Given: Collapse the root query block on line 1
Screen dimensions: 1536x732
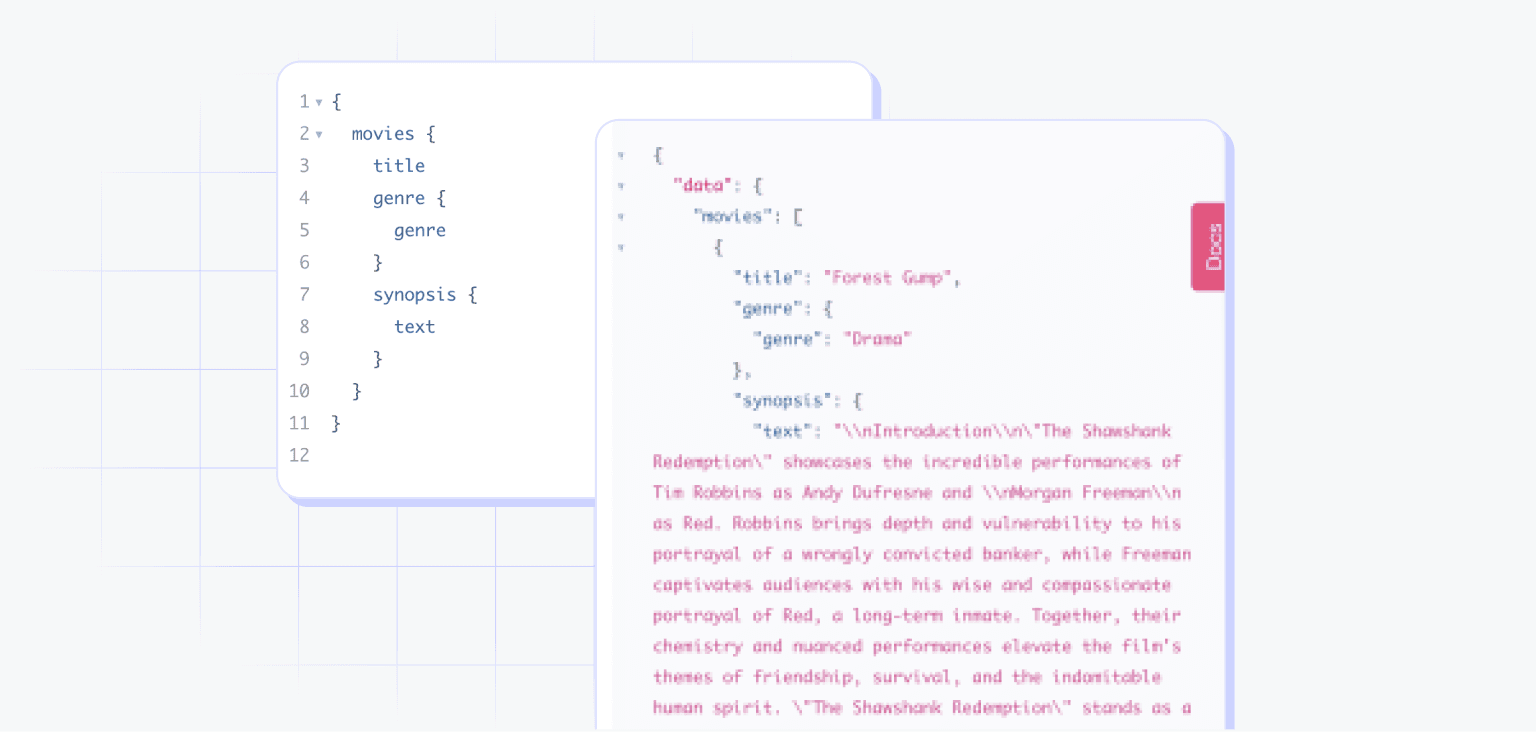Looking at the screenshot, I should (318, 101).
